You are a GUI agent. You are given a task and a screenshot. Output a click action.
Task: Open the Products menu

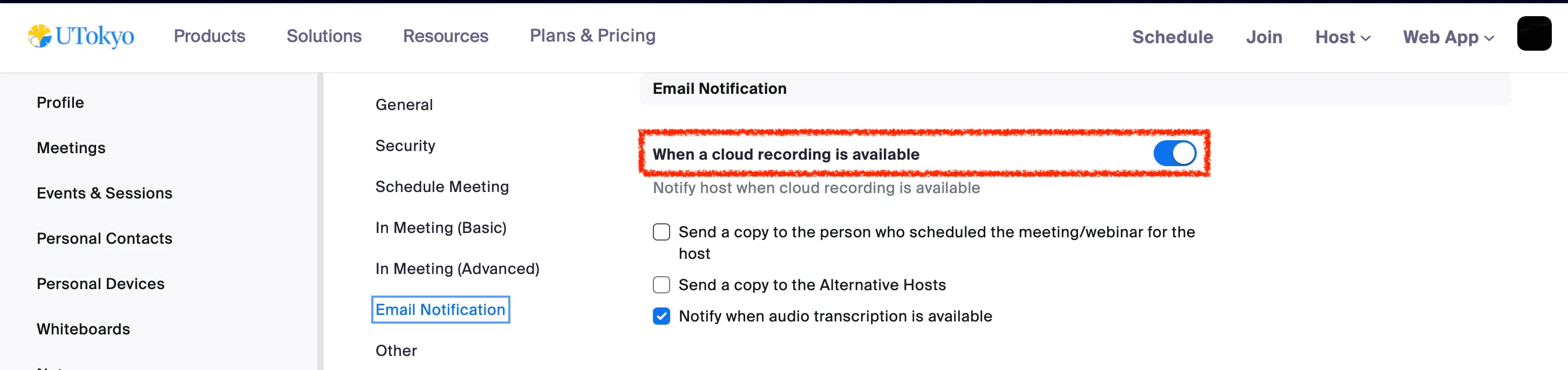point(209,36)
